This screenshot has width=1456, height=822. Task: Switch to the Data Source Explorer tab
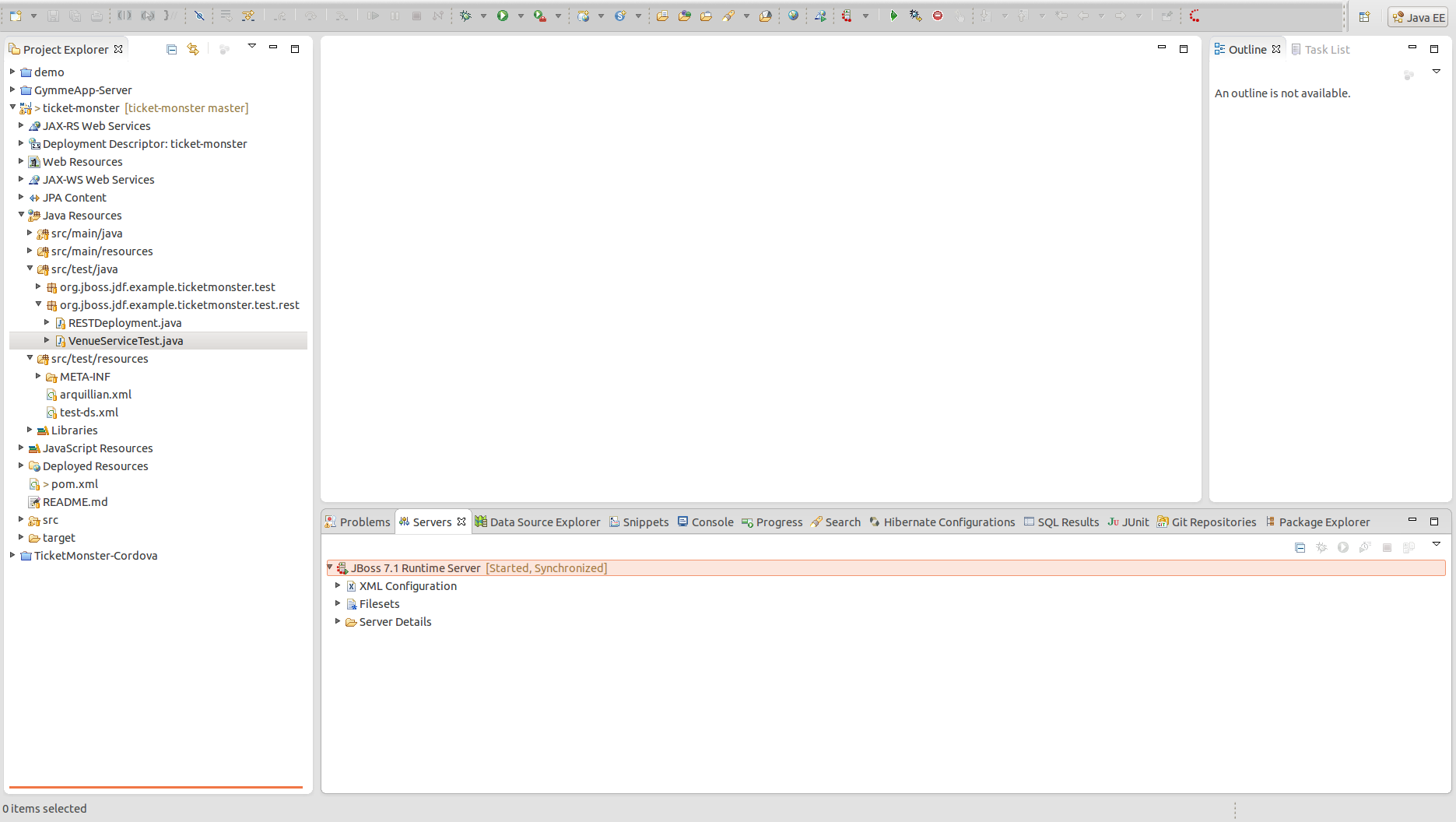pyautogui.click(x=538, y=522)
